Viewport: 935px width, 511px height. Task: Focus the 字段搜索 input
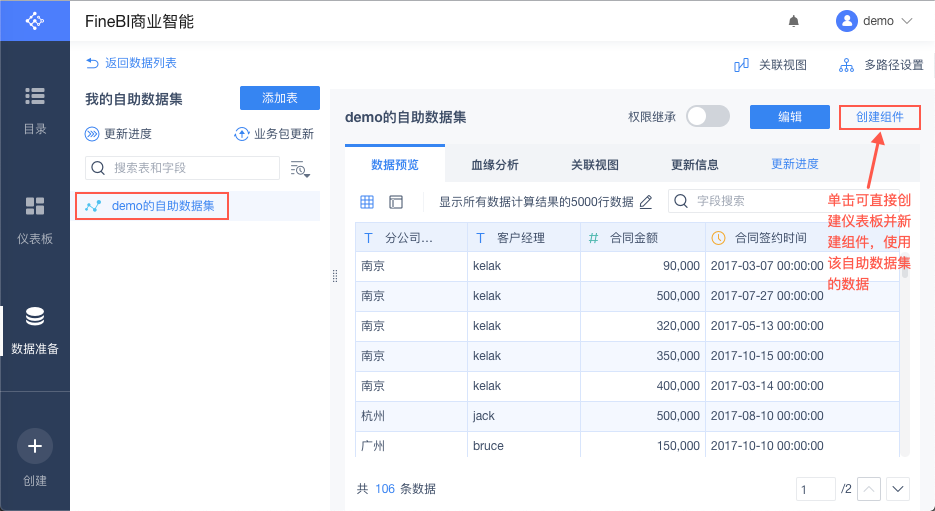tap(784, 201)
